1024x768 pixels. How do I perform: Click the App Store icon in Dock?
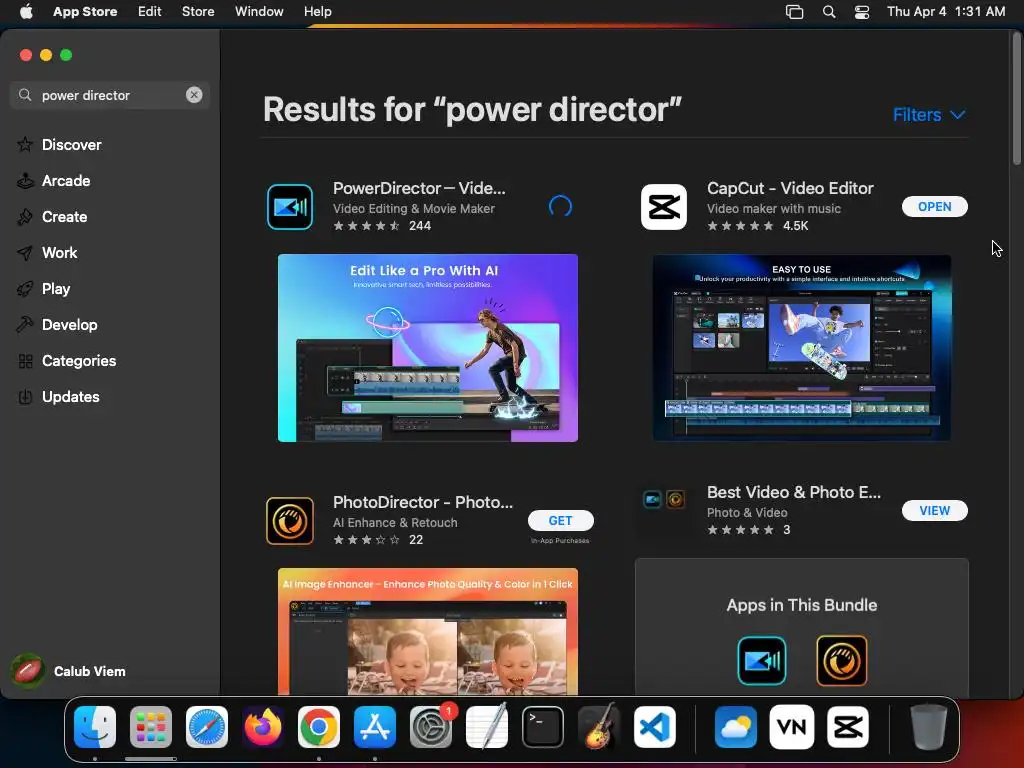tap(375, 727)
